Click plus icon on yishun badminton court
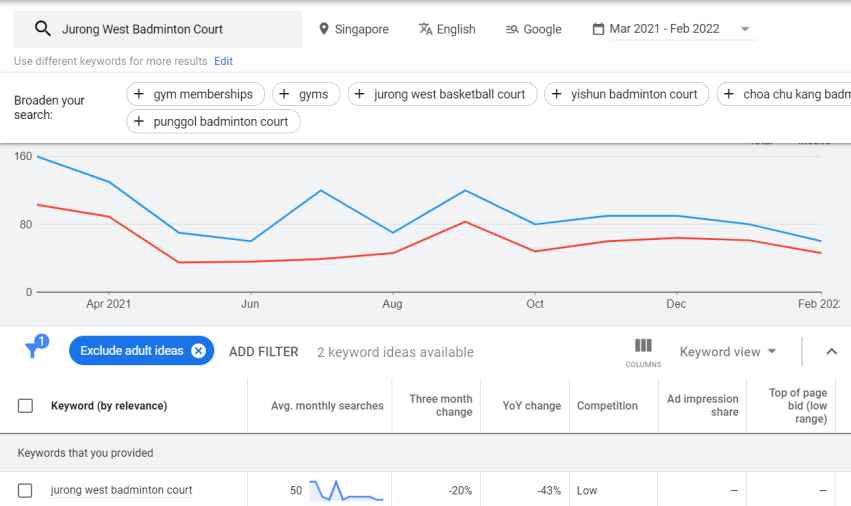This screenshot has width=851, height=506. point(556,94)
